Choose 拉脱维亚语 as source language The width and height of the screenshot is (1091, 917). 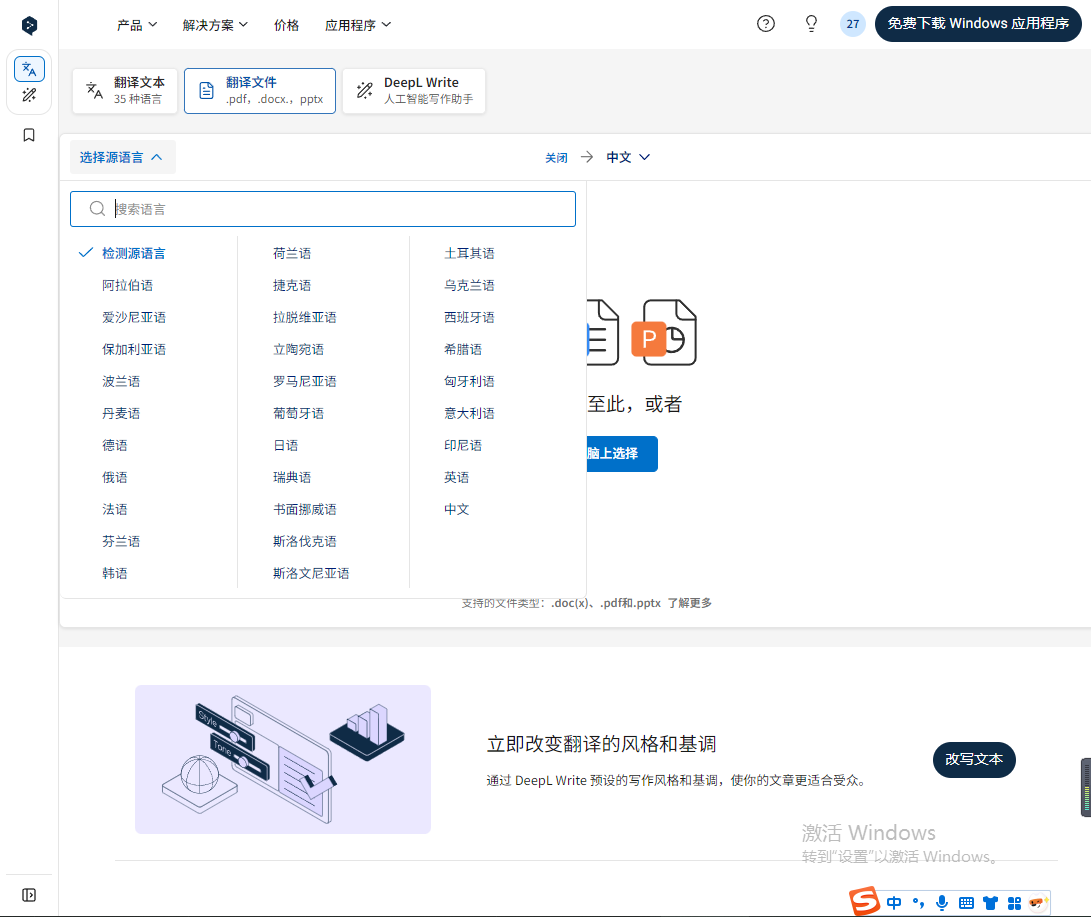[305, 317]
